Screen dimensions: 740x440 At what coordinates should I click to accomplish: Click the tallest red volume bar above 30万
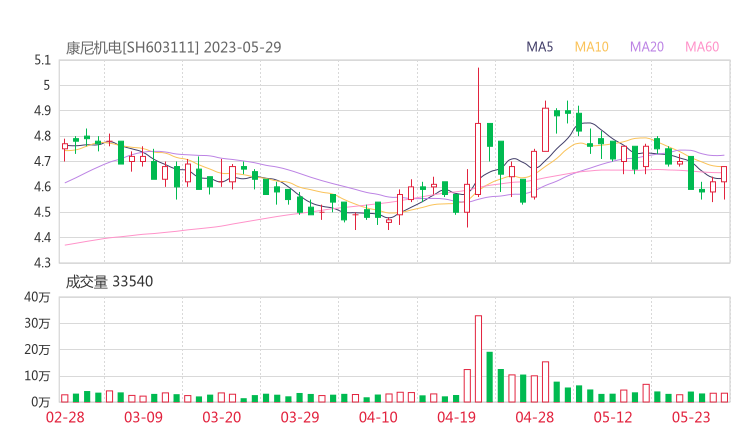(478, 359)
